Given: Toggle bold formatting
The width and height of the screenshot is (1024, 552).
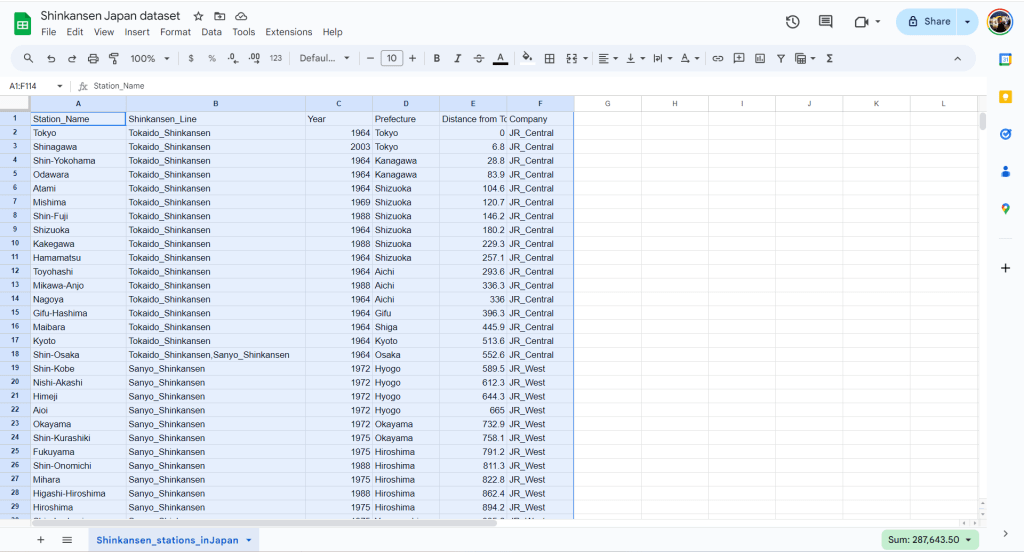Looking at the screenshot, I should click(x=437, y=58).
